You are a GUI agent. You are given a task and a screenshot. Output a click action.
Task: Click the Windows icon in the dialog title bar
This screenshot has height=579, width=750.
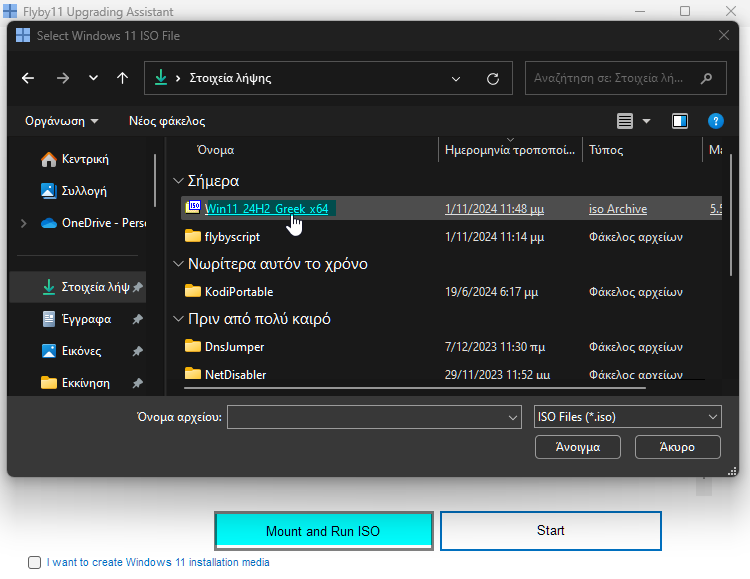(x=22, y=35)
